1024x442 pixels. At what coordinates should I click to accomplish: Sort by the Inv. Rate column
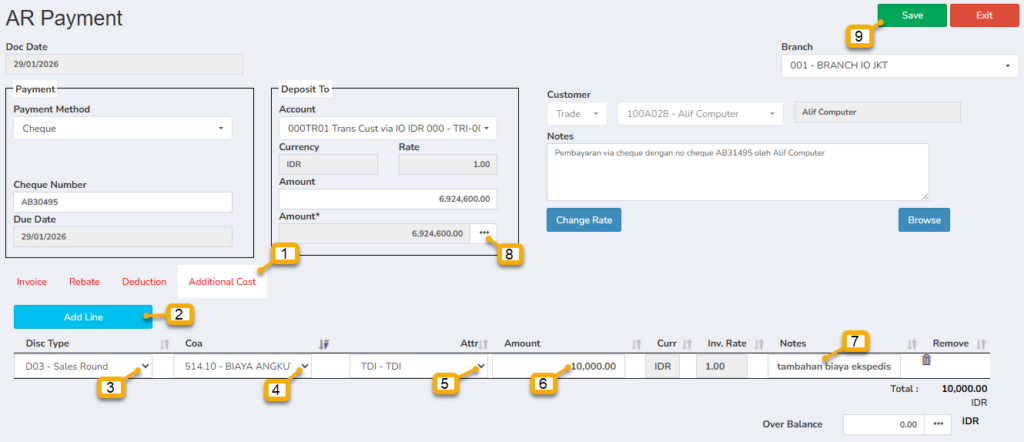pyautogui.click(x=757, y=343)
